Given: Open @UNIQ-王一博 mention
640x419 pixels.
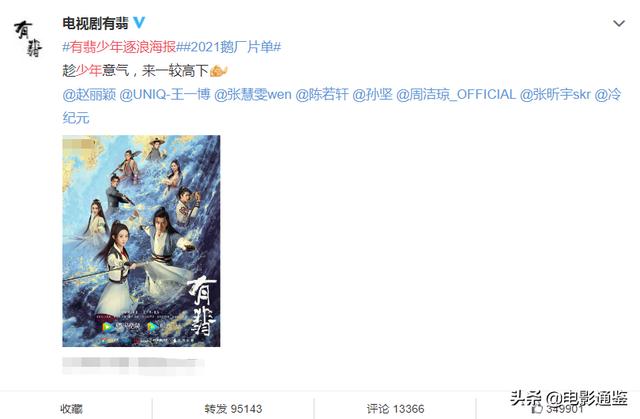Looking at the screenshot, I should (x=165, y=95).
